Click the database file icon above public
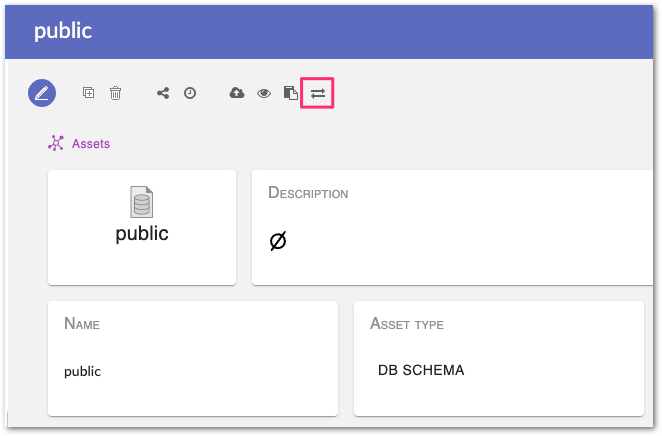Image resolution: width=662 pixels, height=436 pixels. (141, 202)
